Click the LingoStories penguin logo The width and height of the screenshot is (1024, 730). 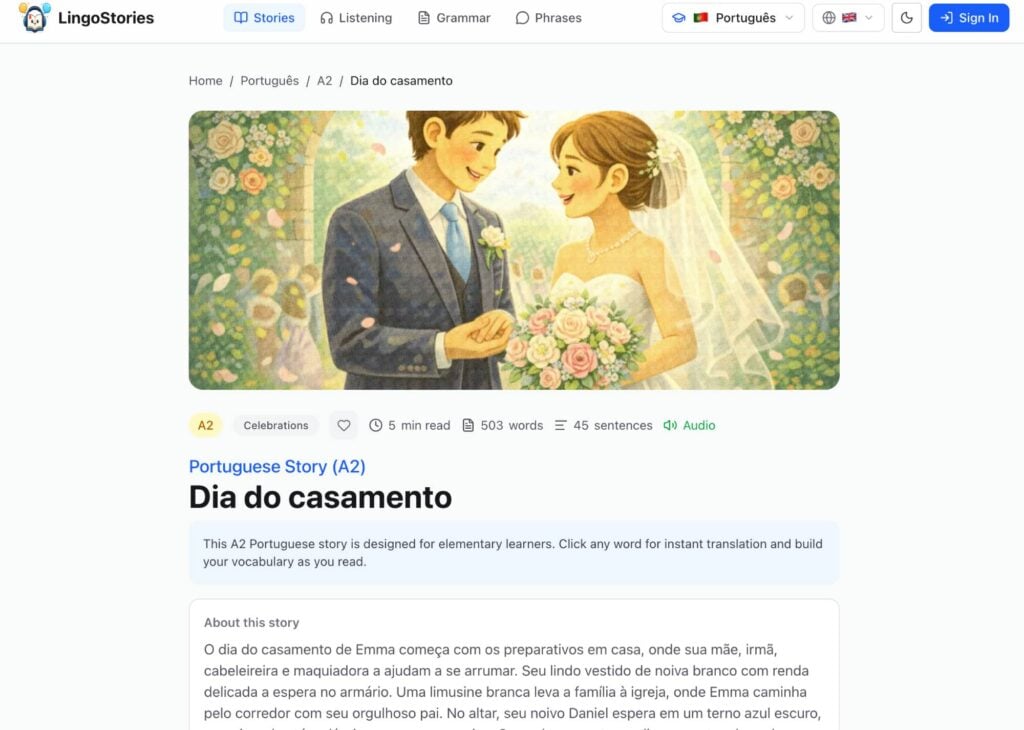coord(35,18)
